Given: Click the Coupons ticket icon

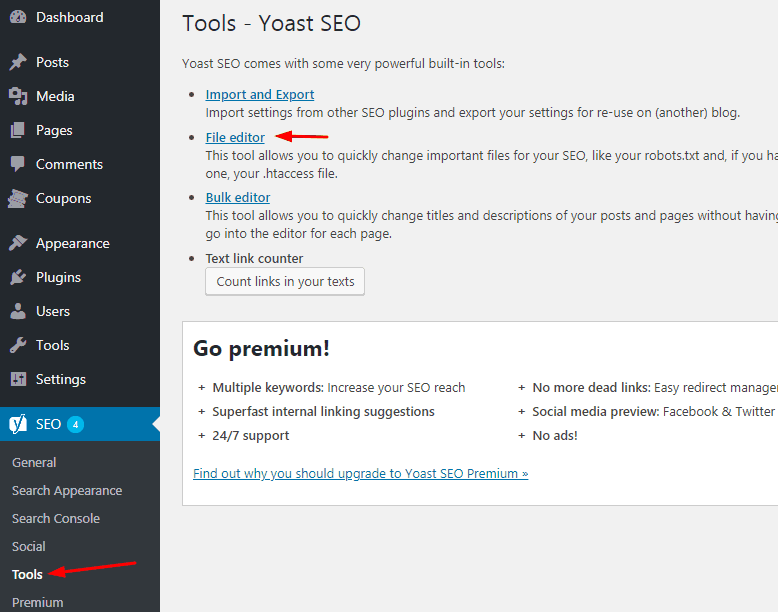Looking at the screenshot, I should (18, 198).
